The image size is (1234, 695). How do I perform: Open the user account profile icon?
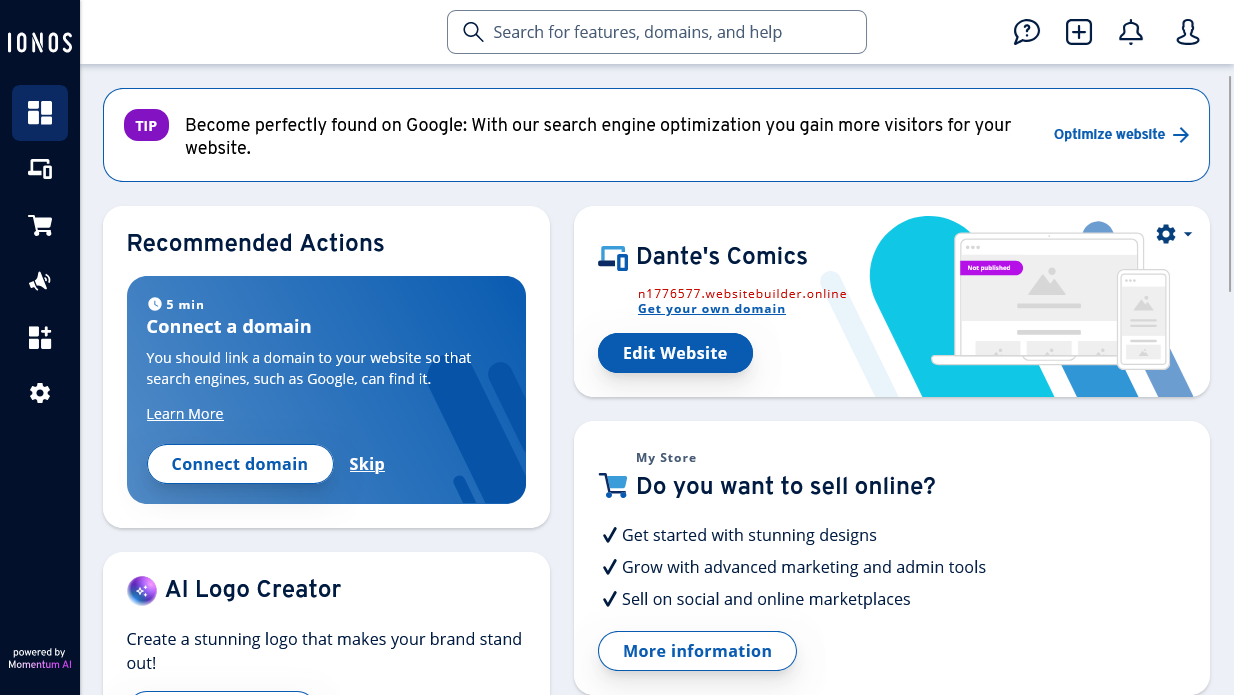pos(1187,32)
